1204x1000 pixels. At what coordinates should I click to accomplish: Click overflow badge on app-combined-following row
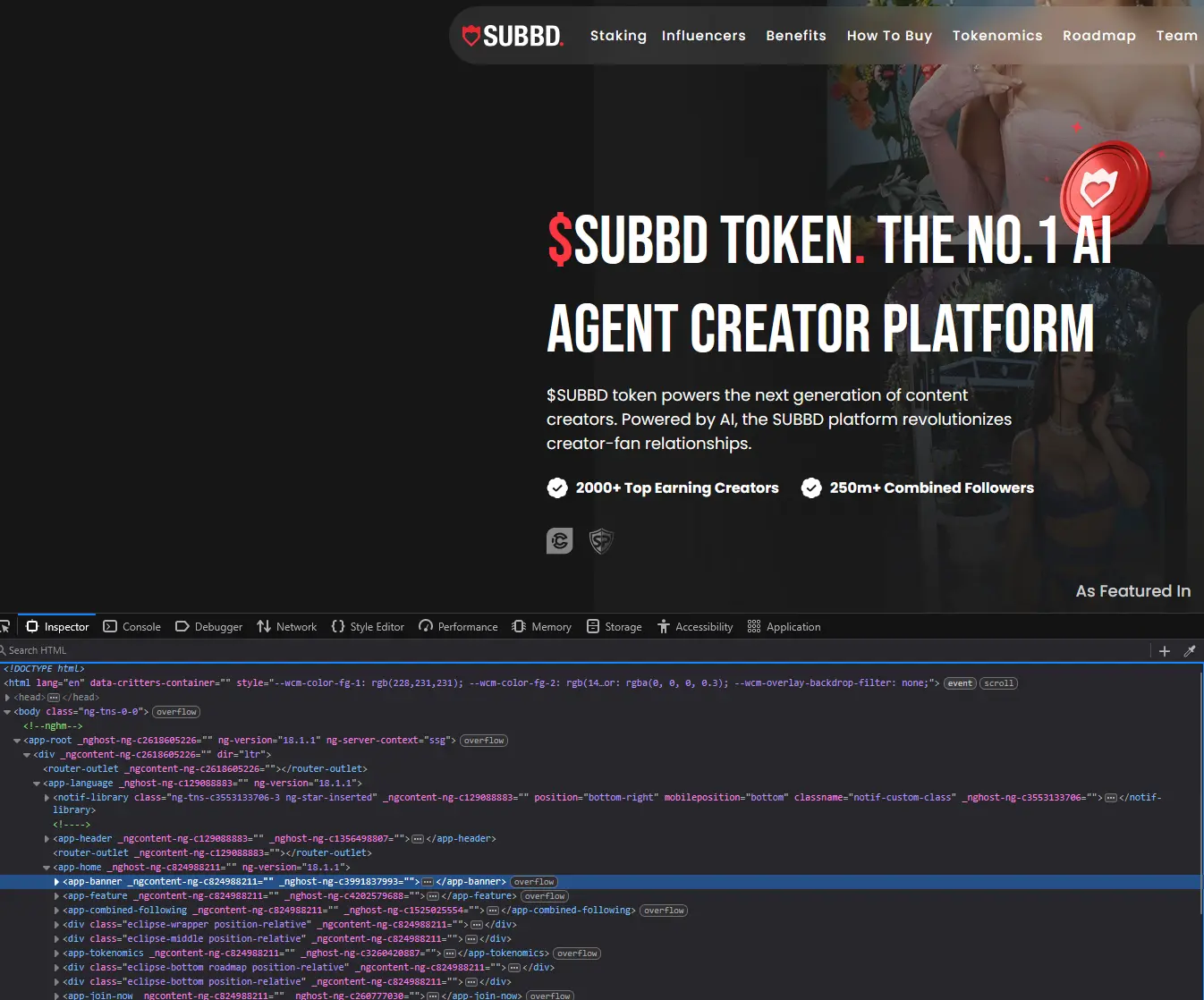pos(664,911)
